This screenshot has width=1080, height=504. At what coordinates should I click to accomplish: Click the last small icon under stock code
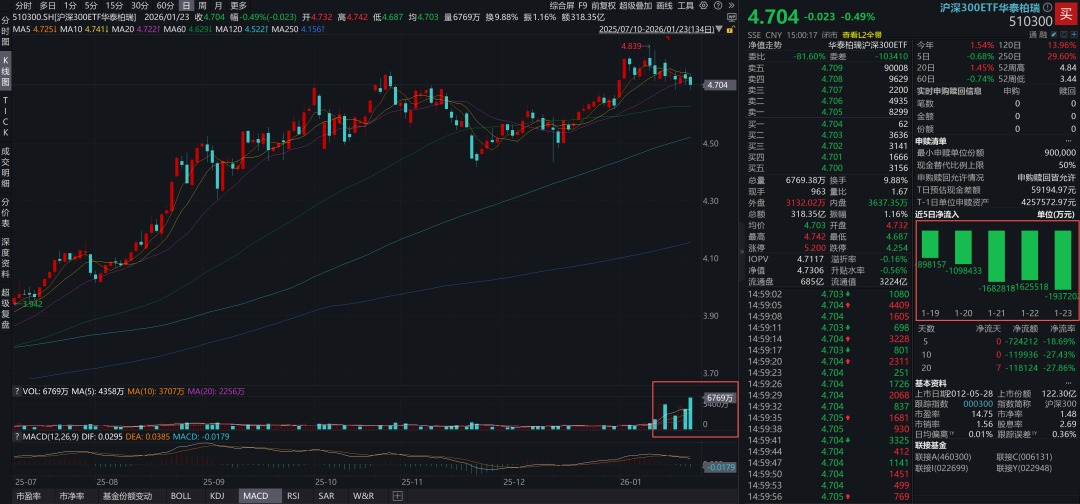coord(1072,34)
